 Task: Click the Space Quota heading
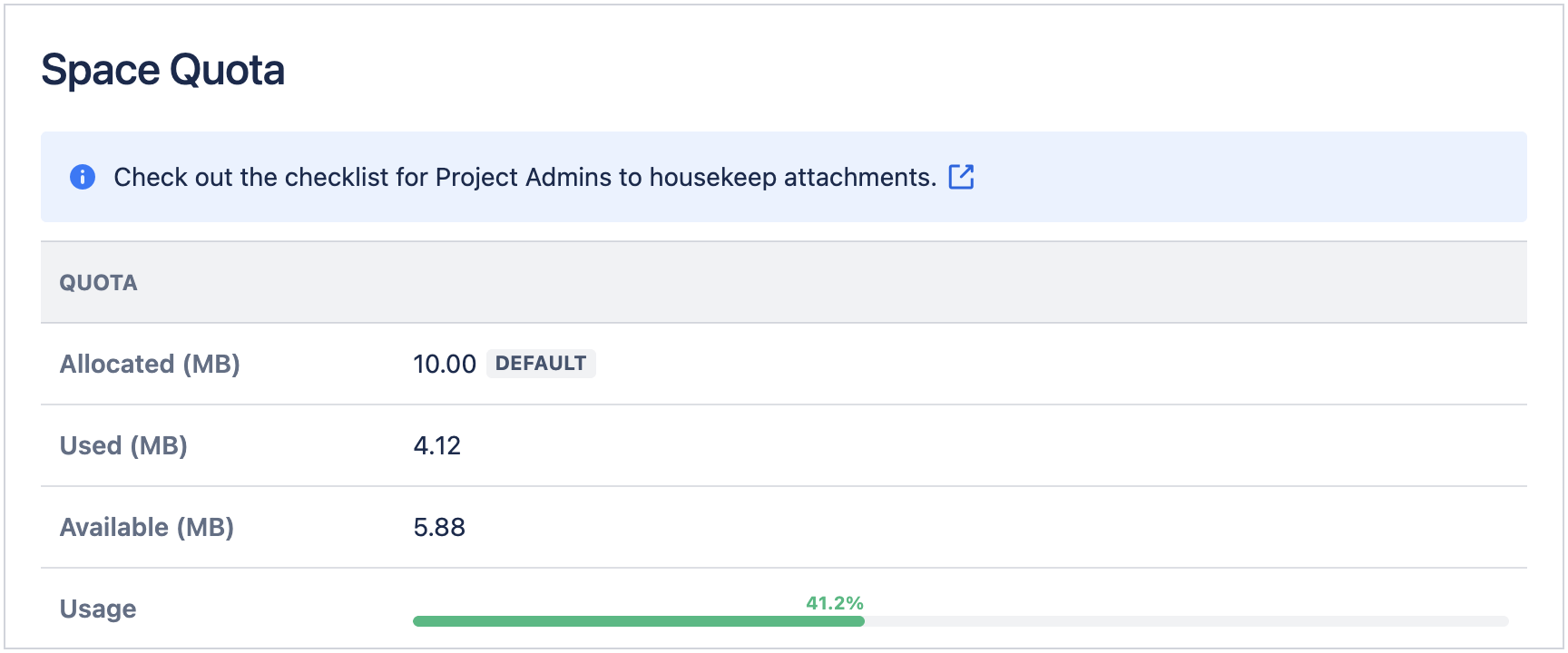coord(163,70)
